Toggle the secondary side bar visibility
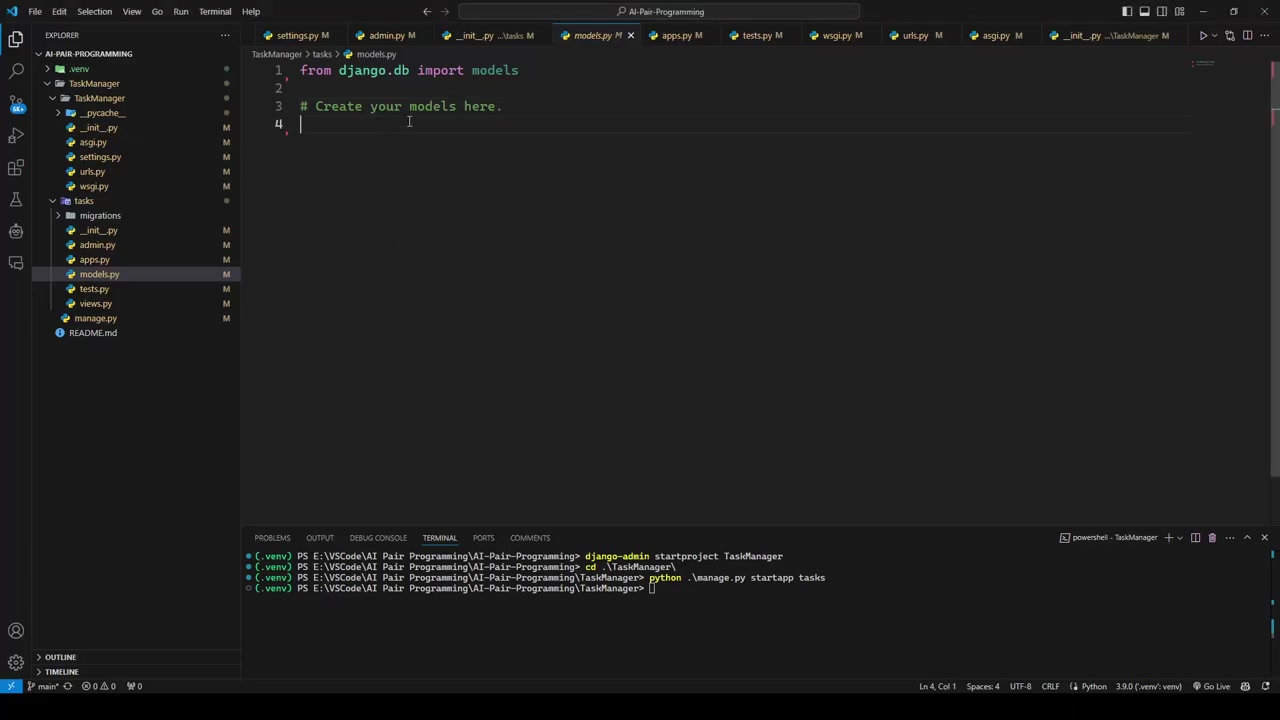This screenshot has height=720, width=1280. (x=1162, y=12)
